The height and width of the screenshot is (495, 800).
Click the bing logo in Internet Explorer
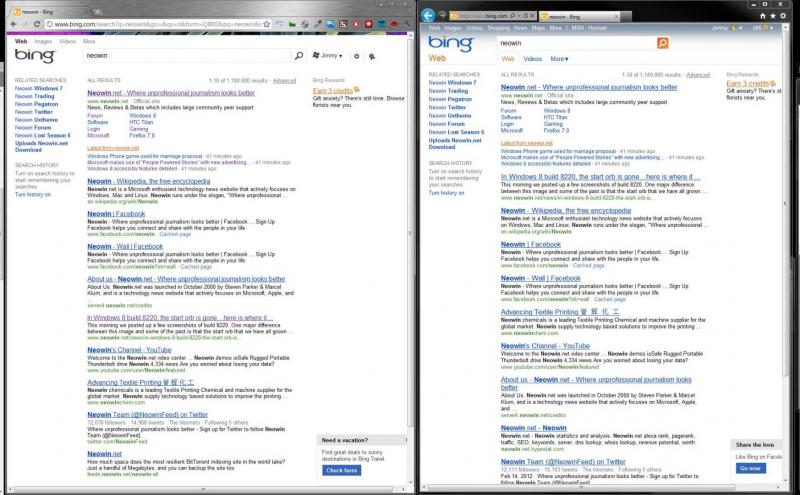(451, 43)
